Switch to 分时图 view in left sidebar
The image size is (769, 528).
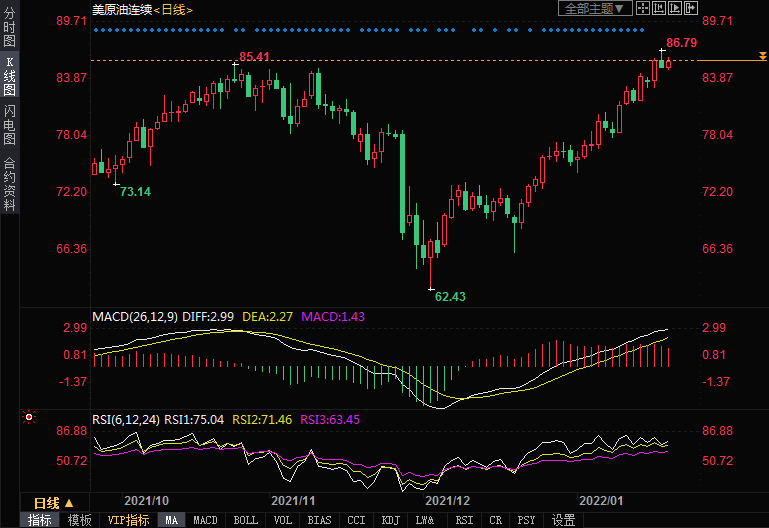[9, 28]
